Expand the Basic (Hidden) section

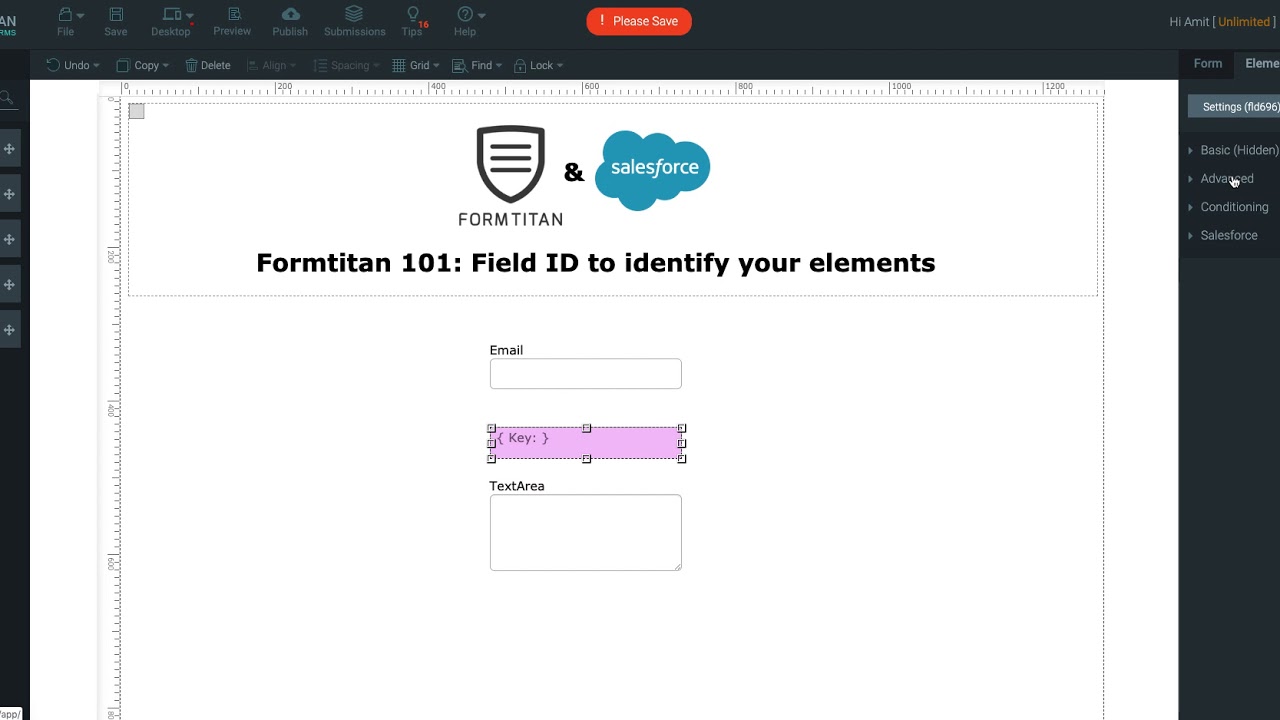click(1235, 150)
